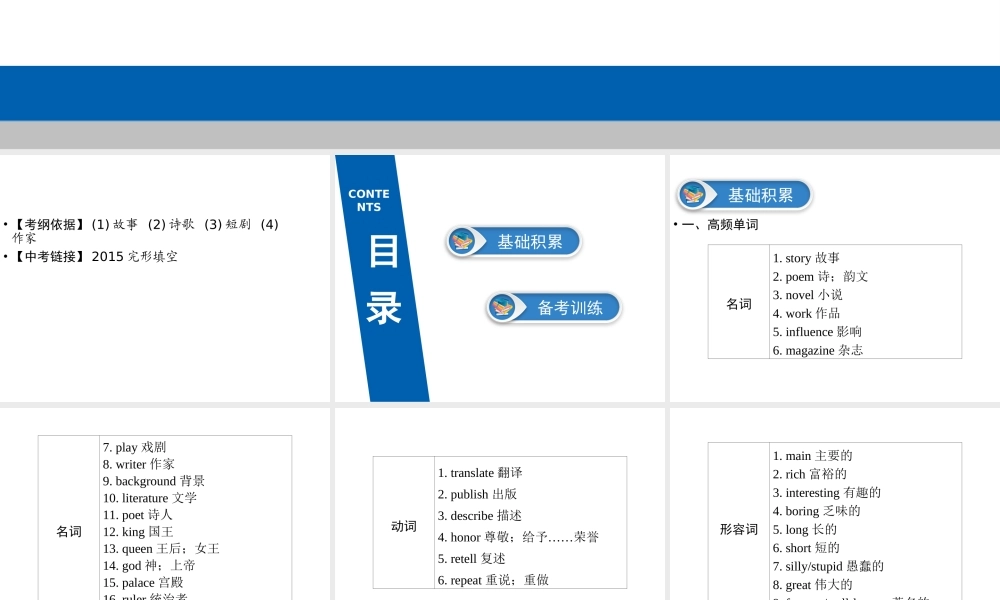Select row 1. main 主要的

pyautogui.click(x=812, y=455)
